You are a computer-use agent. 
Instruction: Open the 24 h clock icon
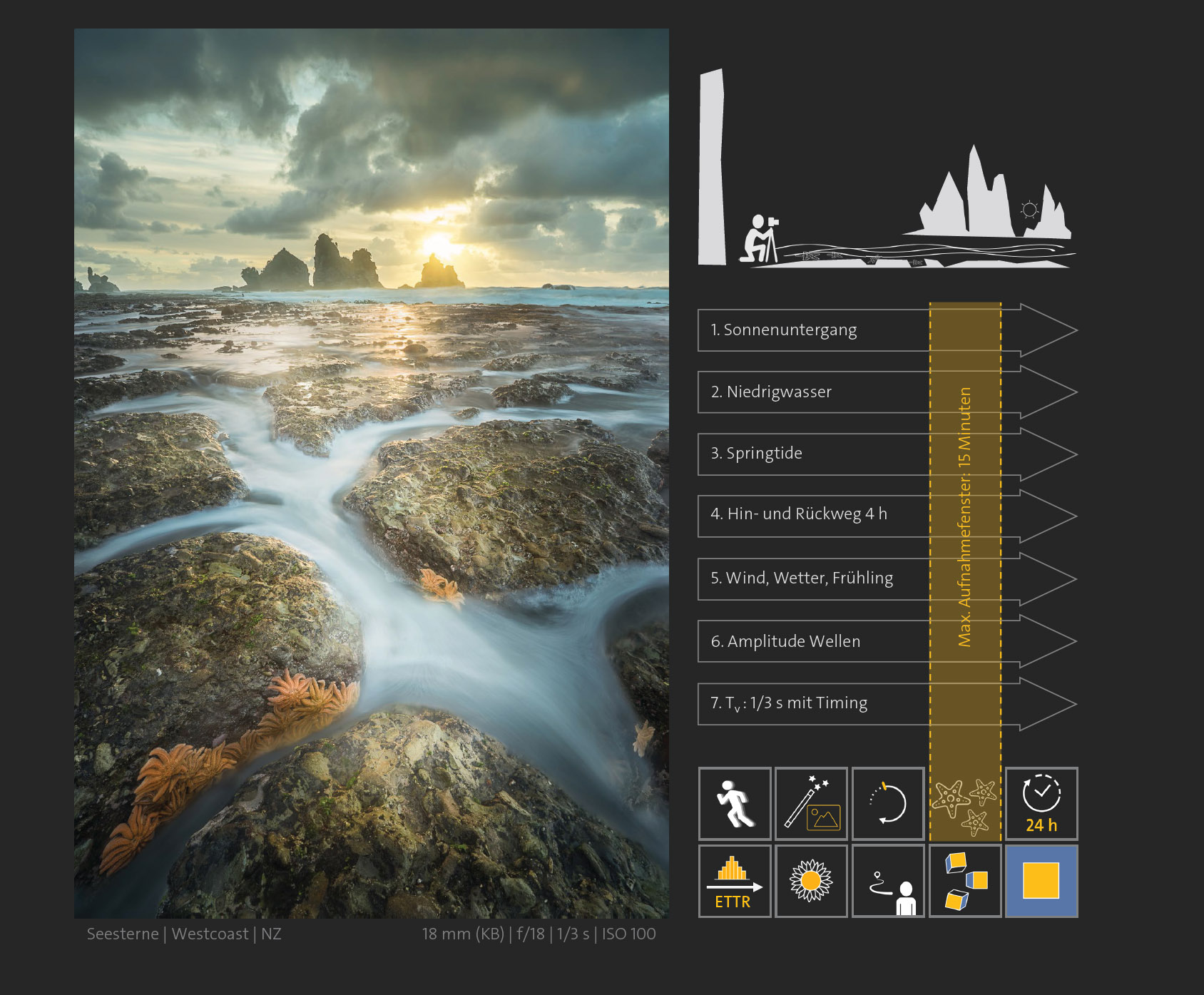click(1041, 804)
